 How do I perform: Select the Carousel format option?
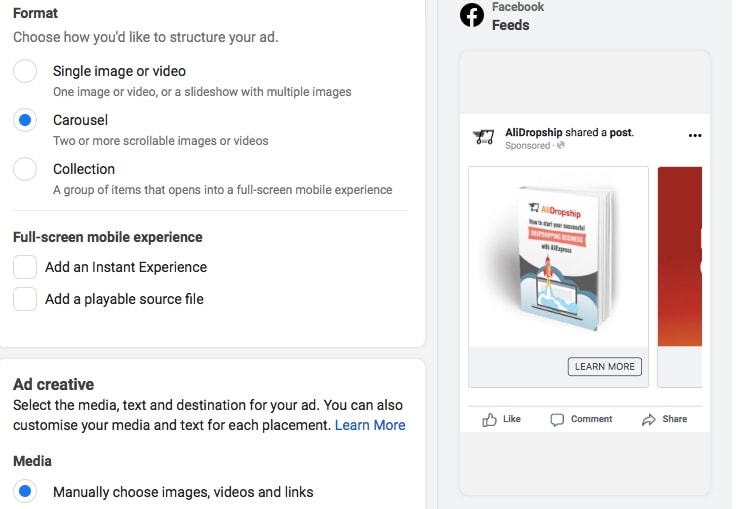coord(25,120)
